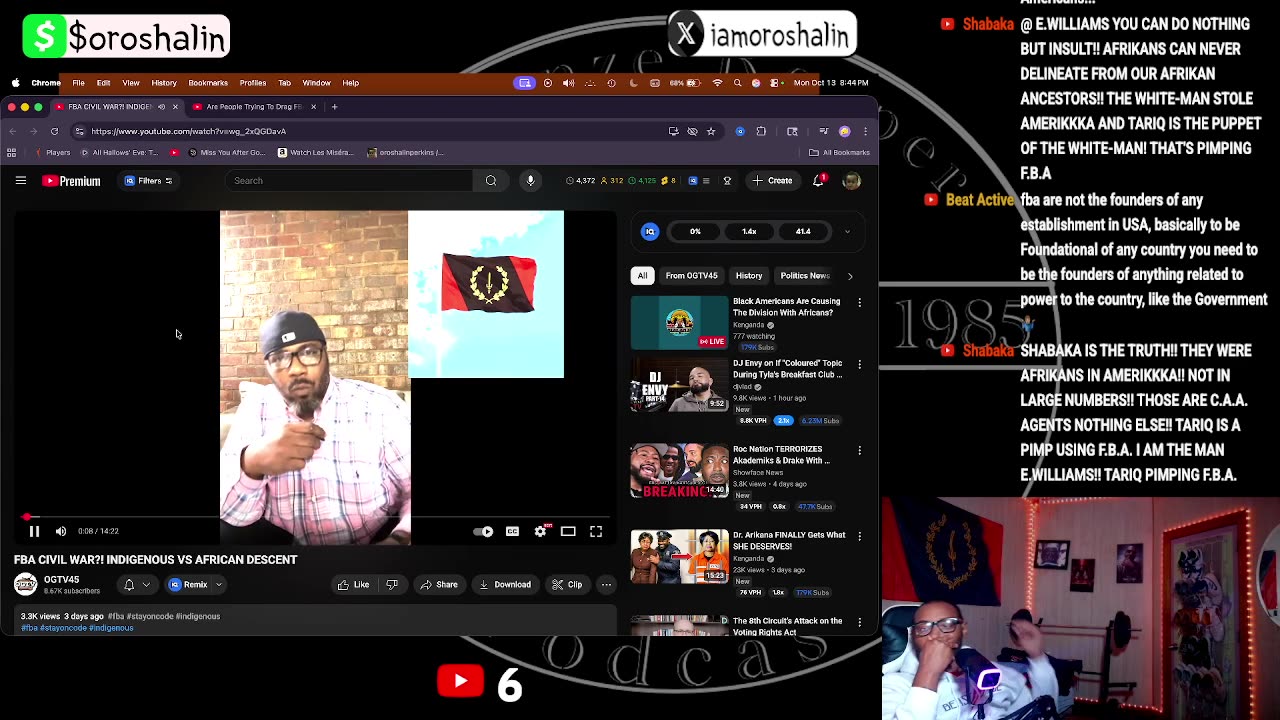Open the Chrome Bookmarks menu
Viewport: 1280px width, 720px height.
pos(208,83)
